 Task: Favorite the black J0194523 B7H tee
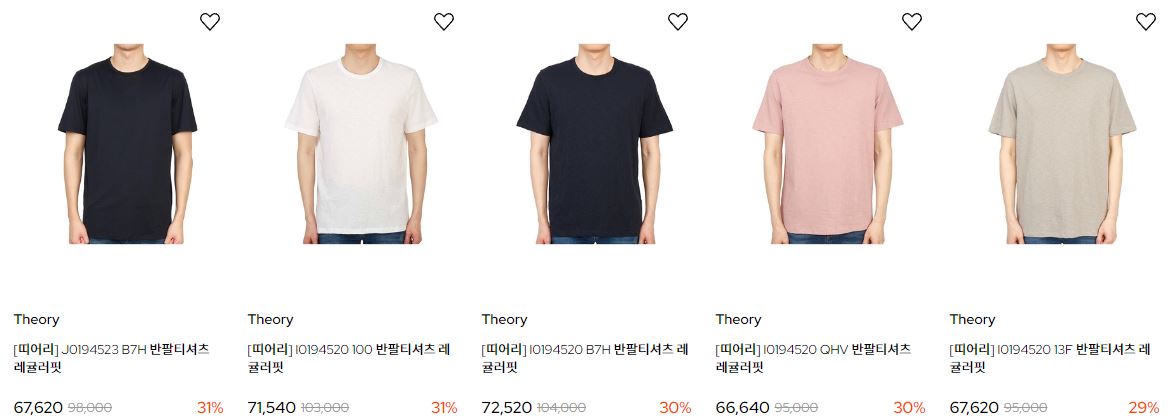coord(209,22)
